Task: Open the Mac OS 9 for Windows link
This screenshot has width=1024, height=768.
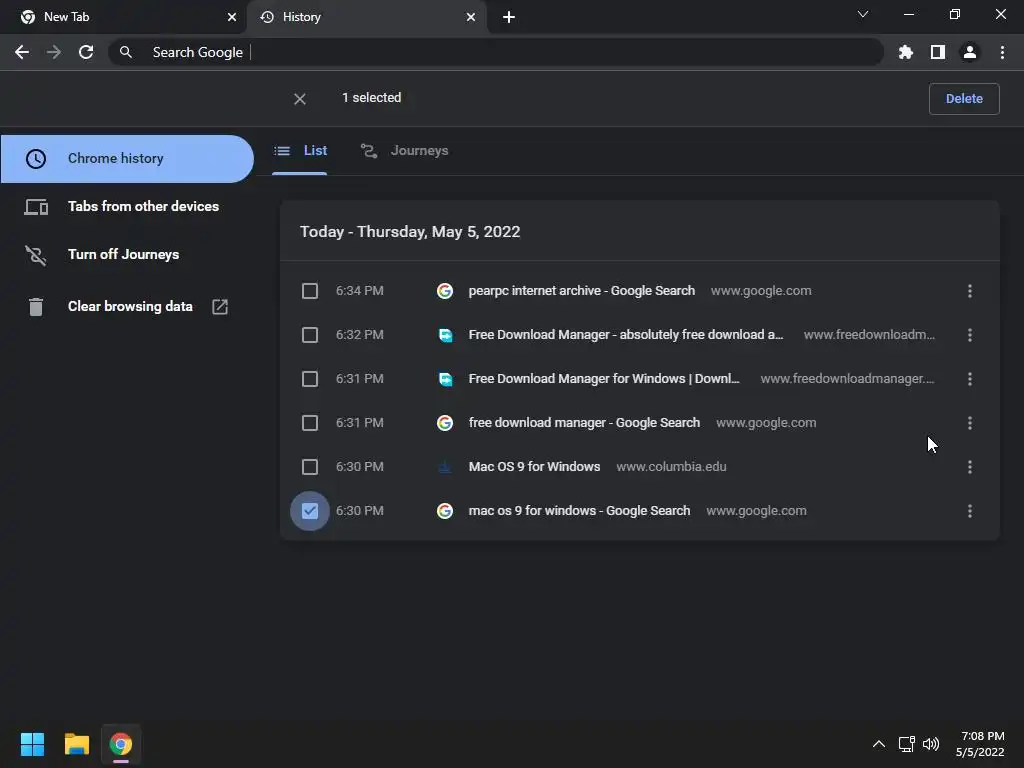Action: click(x=534, y=467)
